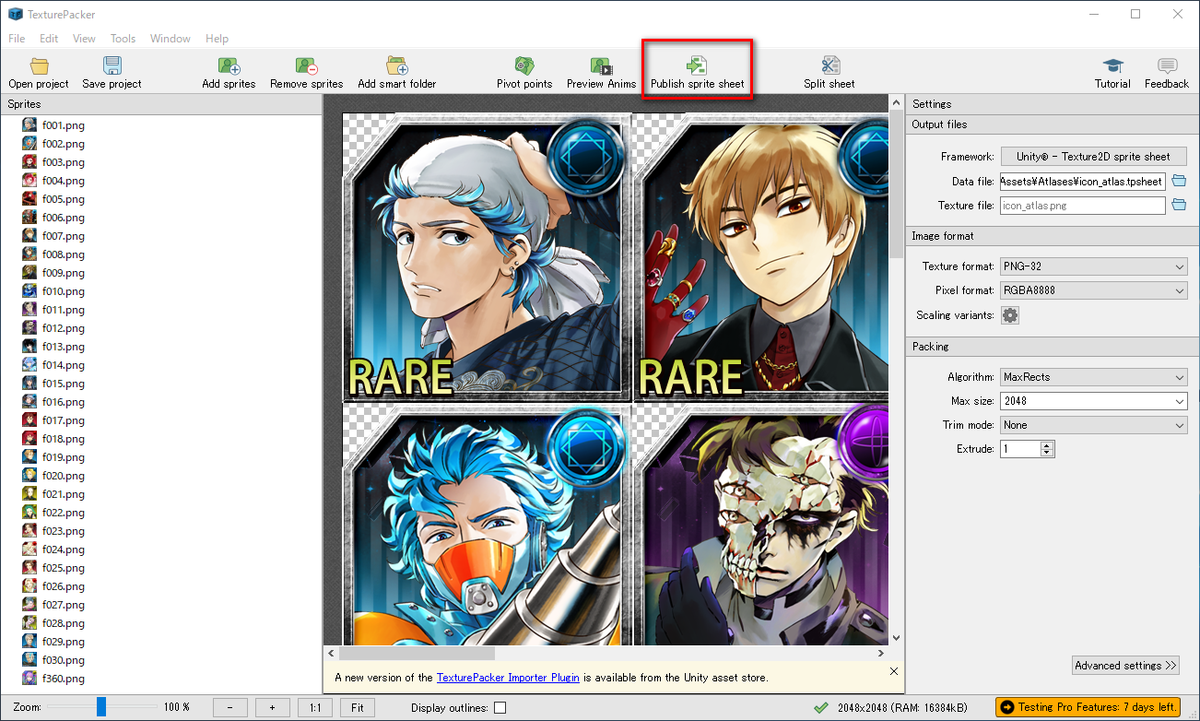Open Trim mode dropdown
This screenshot has height=721, width=1200.
(1093, 425)
